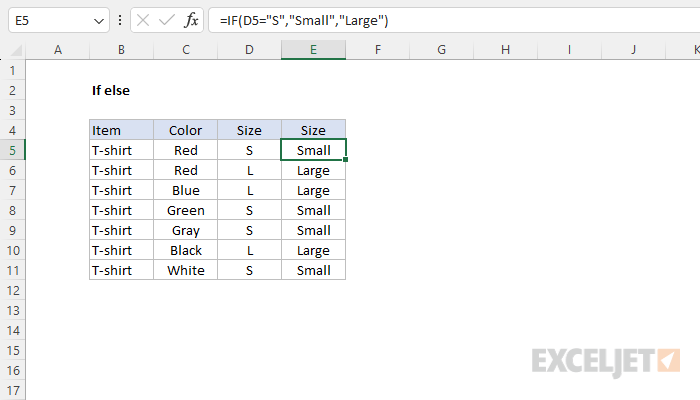Select the Item header cell
700x400 pixels.
point(121,130)
